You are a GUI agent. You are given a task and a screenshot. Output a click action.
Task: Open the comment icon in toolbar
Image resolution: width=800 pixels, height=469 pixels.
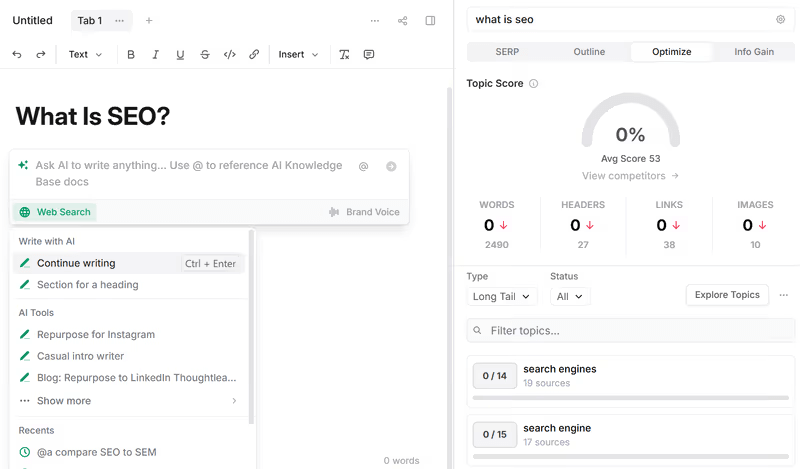369,55
